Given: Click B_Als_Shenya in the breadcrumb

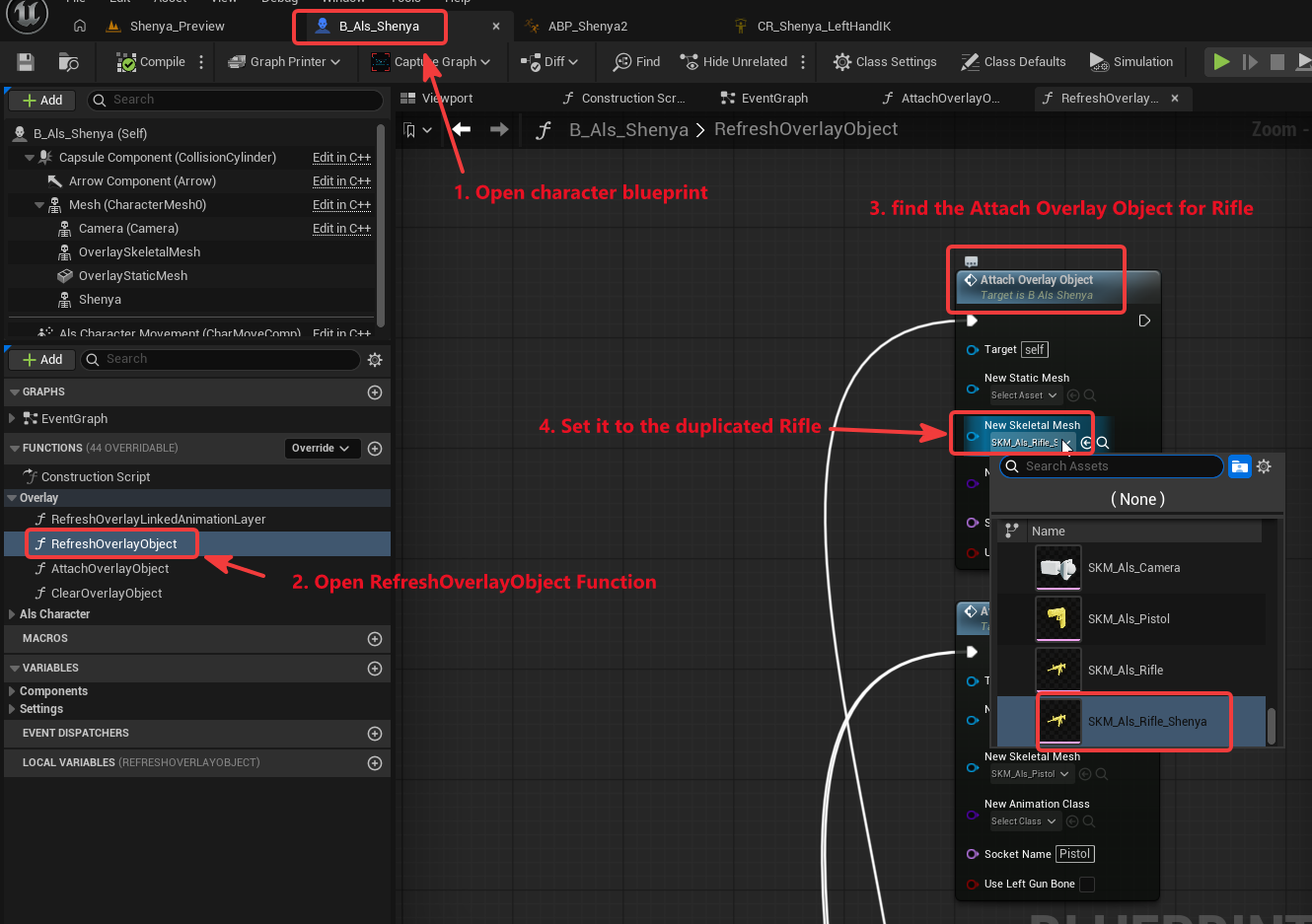Looking at the screenshot, I should [x=628, y=129].
